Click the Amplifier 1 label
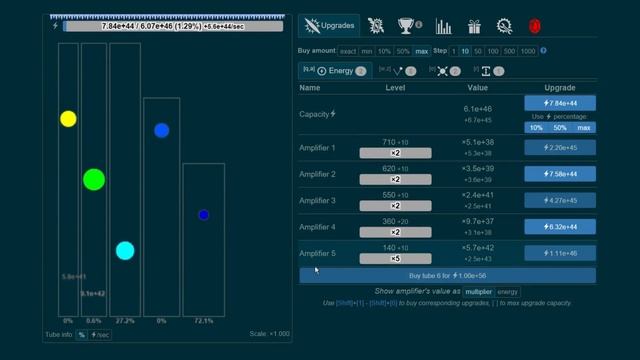The height and width of the screenshot is (360, 640). [x=317, y=148]
